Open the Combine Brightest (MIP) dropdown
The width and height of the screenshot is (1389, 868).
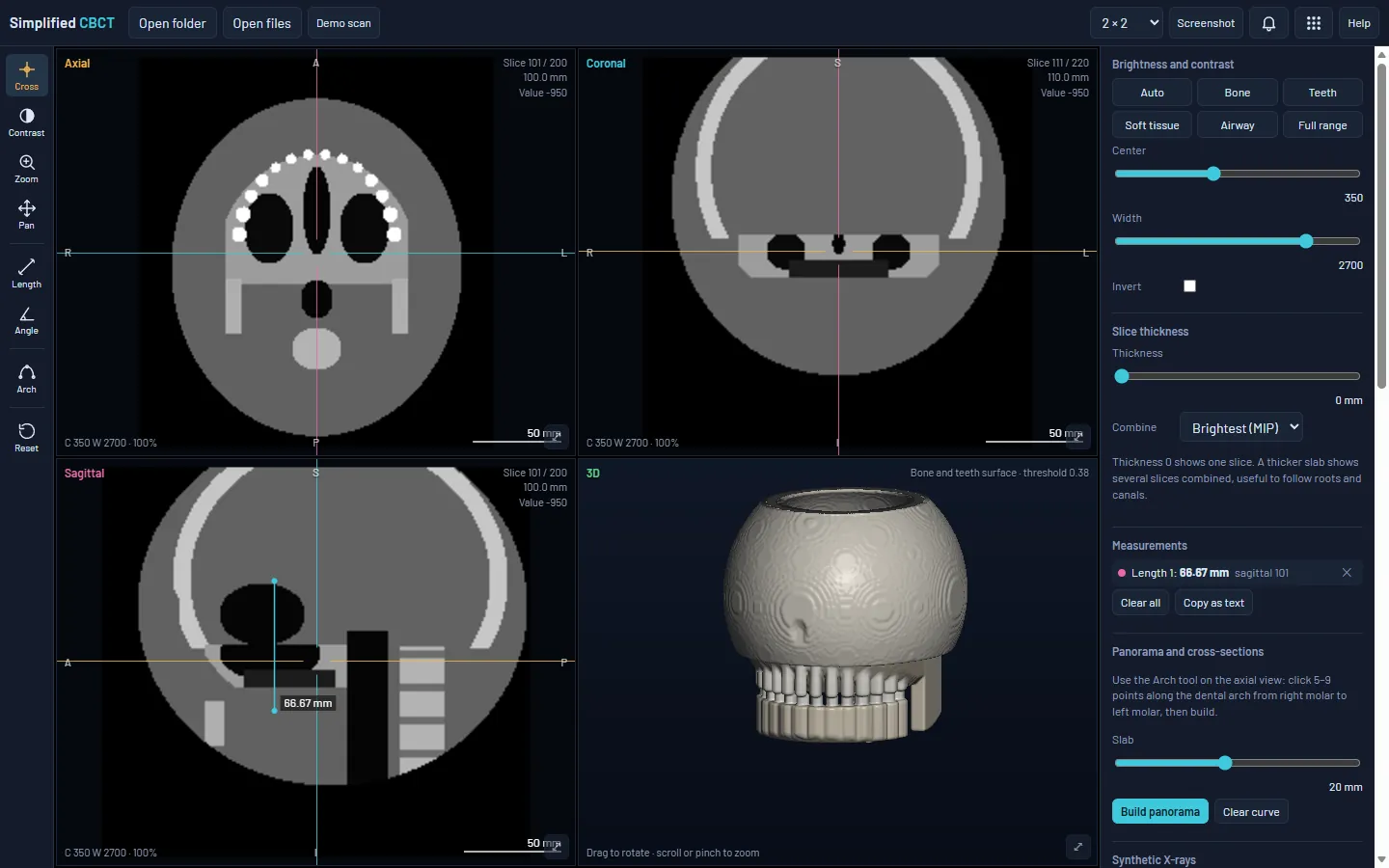point(1241,427)
